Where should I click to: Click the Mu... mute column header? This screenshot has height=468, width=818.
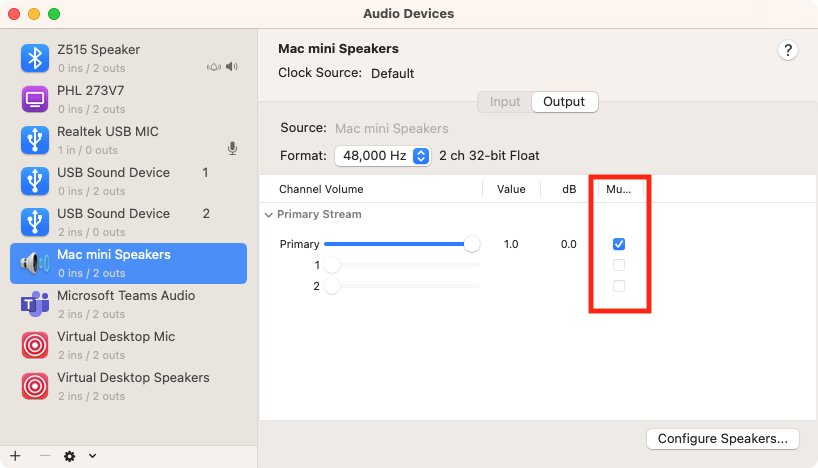(x=618, y=189)
